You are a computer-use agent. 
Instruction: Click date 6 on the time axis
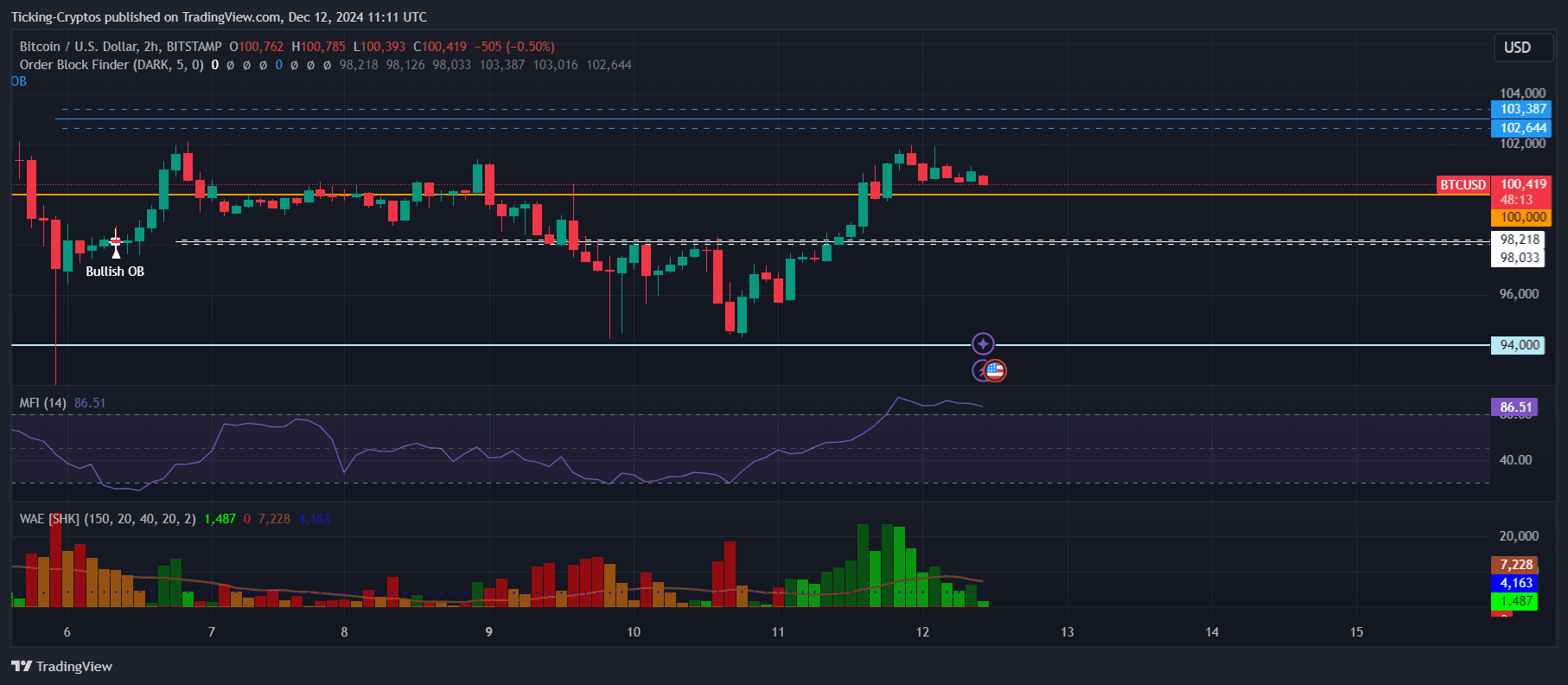(67, 632)
